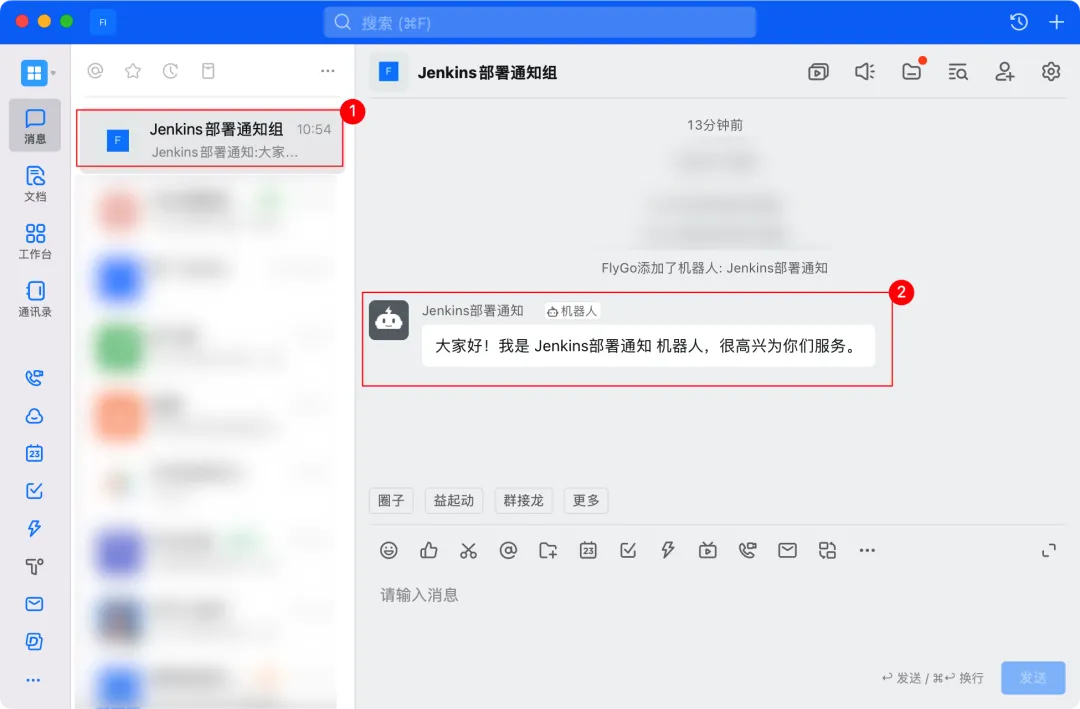Image resolution: width=1080 pixels, height=709 pixels.
Task: Open group announcement speaker icon
Action: pyautogui.click(x=864, y=72)
